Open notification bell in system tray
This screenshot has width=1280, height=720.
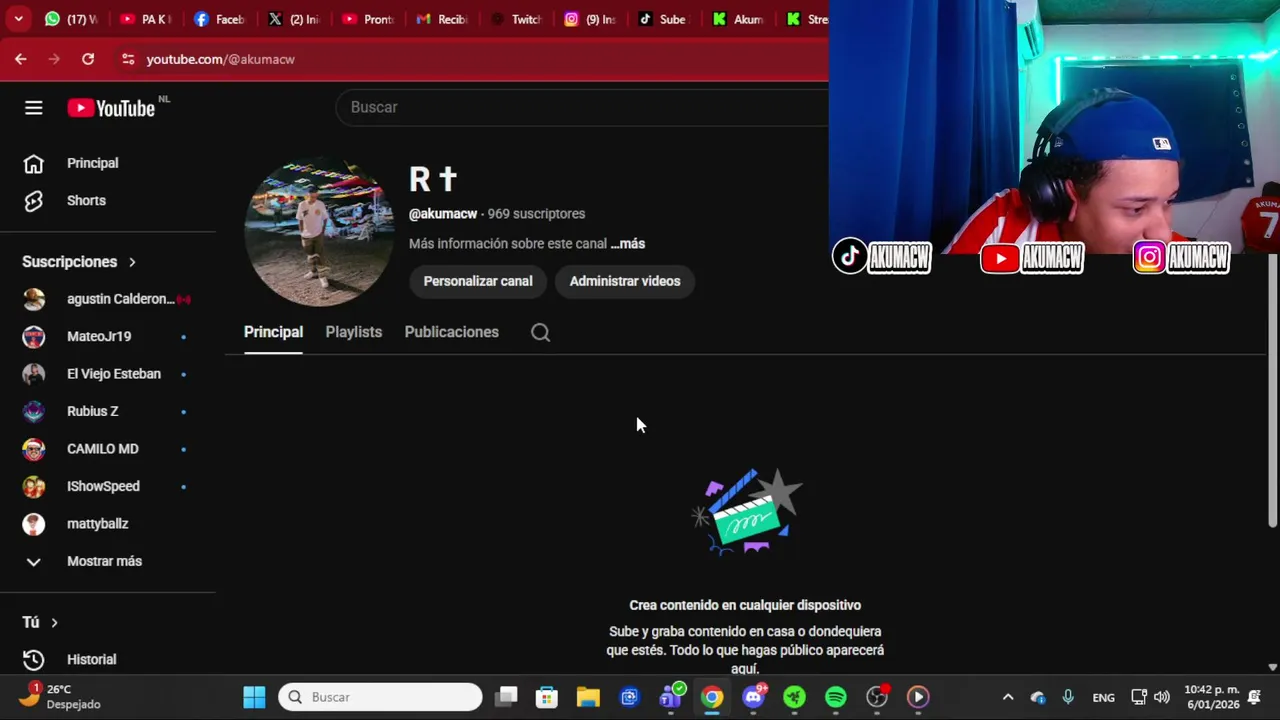1254,697
